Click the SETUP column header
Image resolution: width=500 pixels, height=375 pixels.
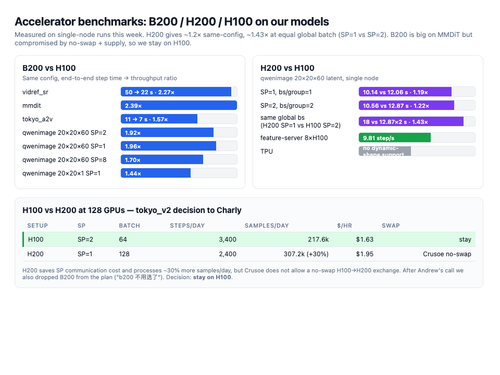[38, 226]
